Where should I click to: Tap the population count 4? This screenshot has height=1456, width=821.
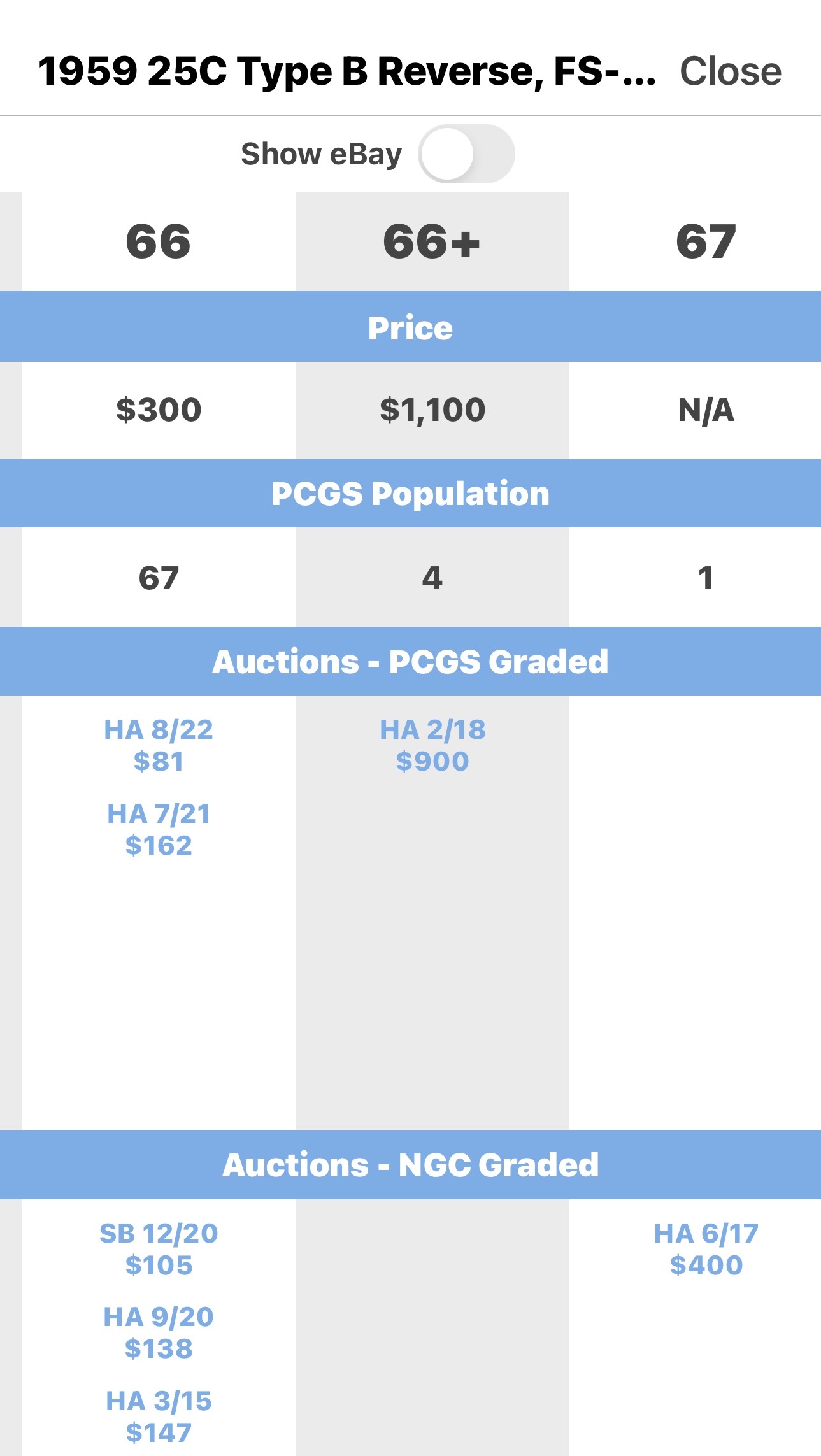point(432,578)
